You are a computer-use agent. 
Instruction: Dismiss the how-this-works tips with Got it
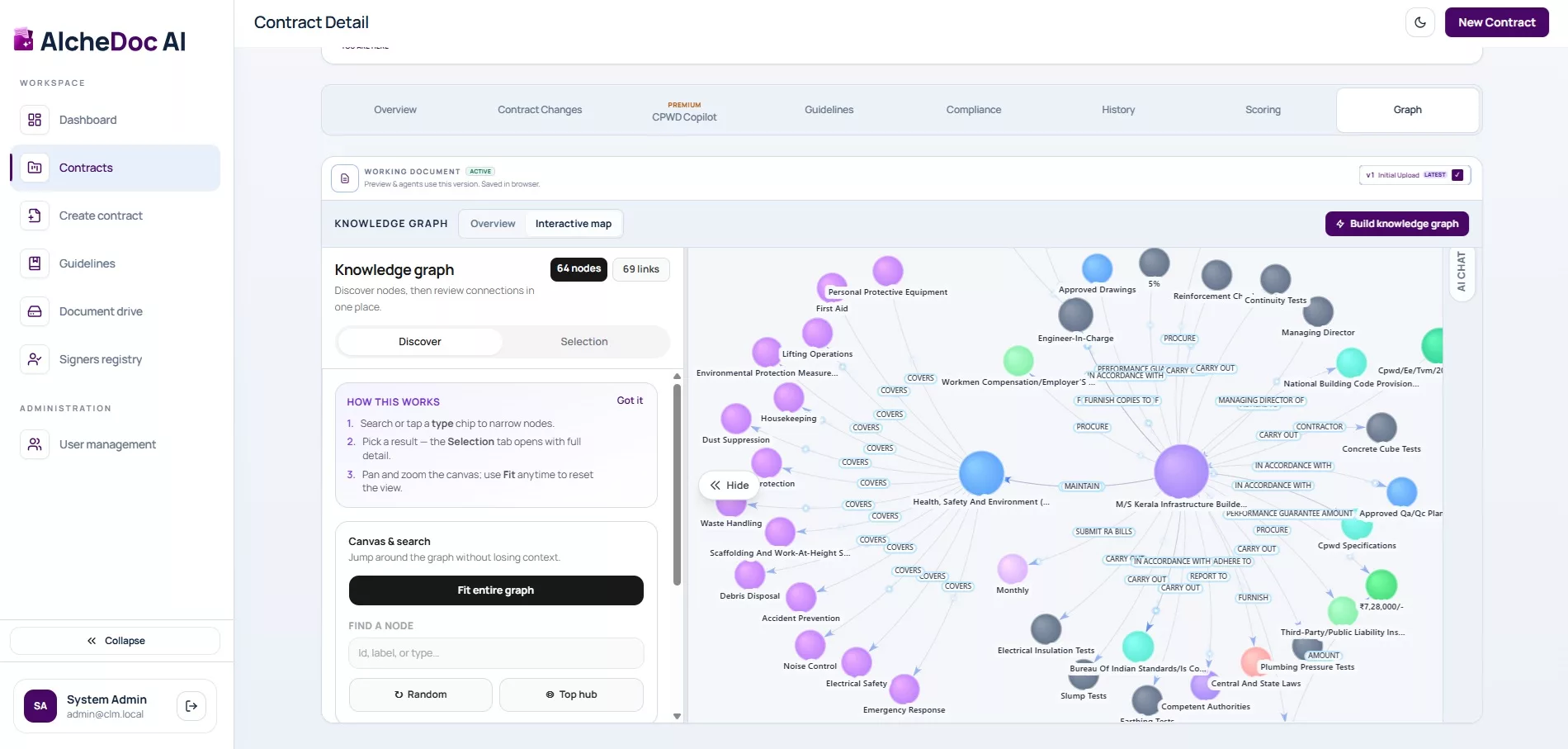pyautogui.click(x=630, y=401)
